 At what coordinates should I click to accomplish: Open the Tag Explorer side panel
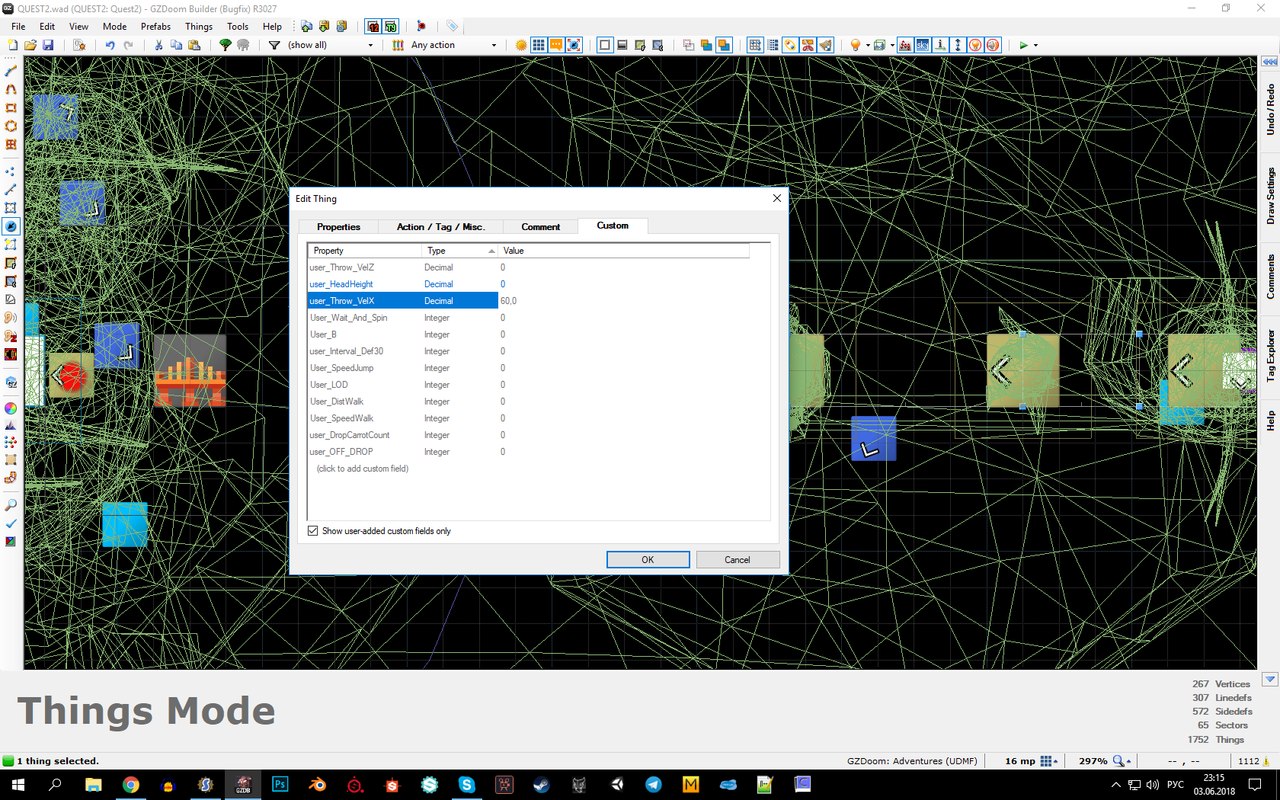click(x=1270, y=354)
